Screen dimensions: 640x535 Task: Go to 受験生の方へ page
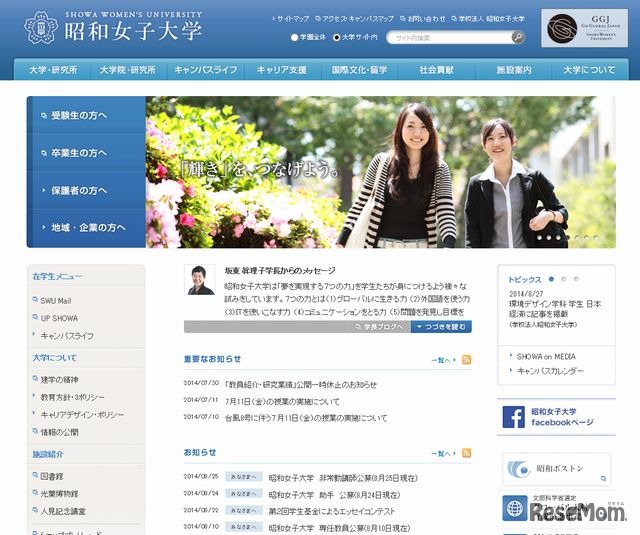click(87, 115)
